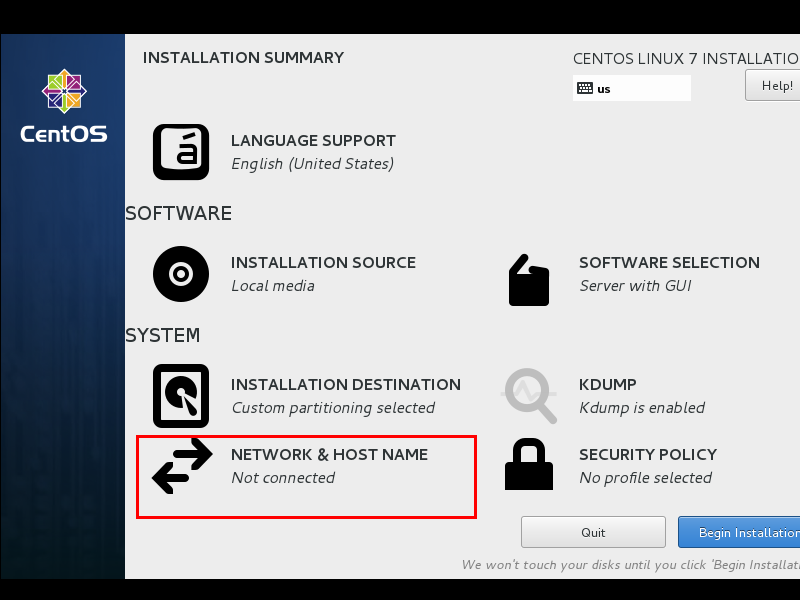Click the Quit button
The width and height of the screenshot is (800, 600).
point(593,532)
